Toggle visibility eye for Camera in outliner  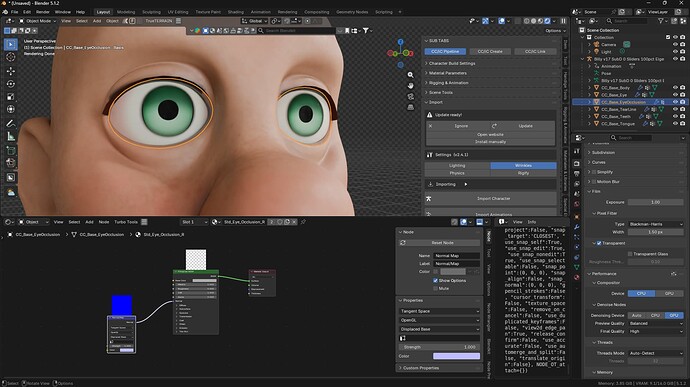point(675,44)
